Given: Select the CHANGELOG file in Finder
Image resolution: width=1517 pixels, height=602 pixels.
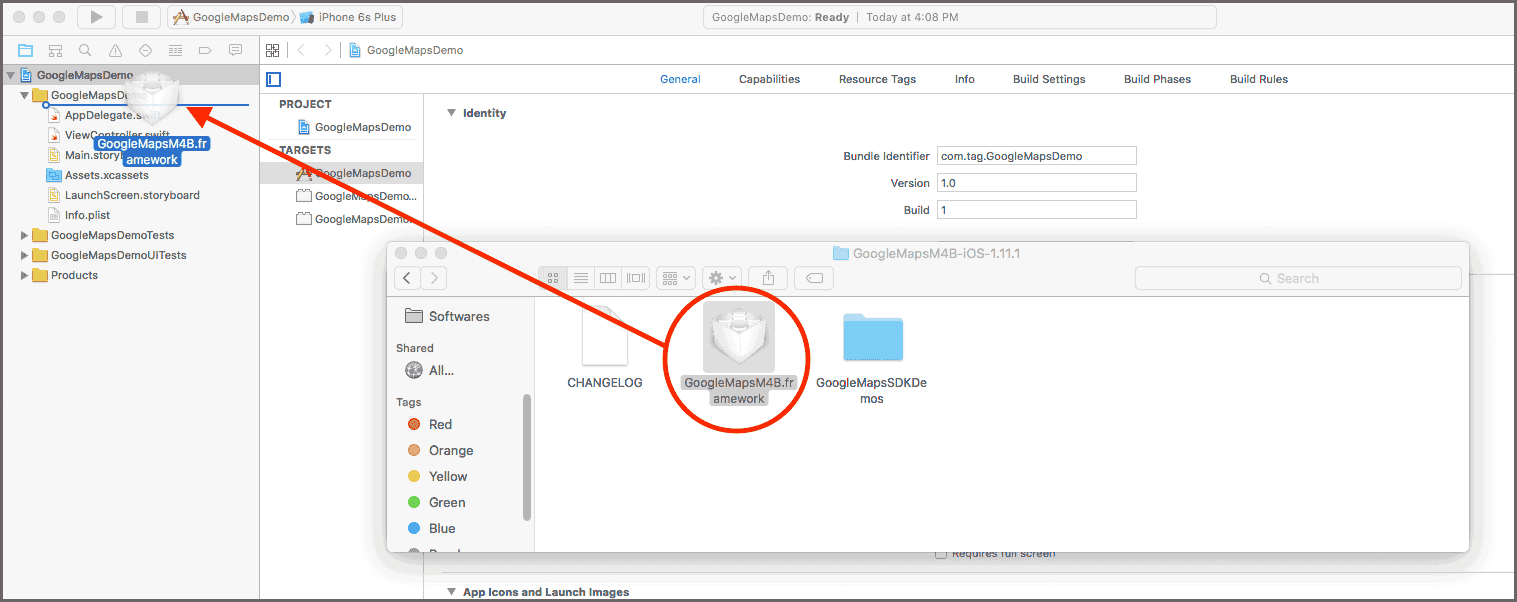Looking at the screenshot, I should point(605,347).
